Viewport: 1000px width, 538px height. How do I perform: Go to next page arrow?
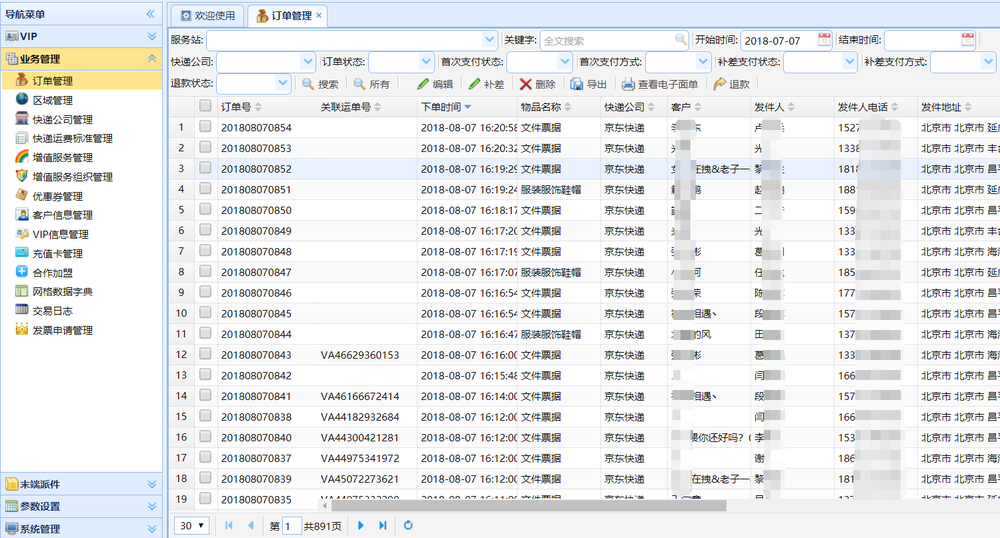[x=360, y=525]
